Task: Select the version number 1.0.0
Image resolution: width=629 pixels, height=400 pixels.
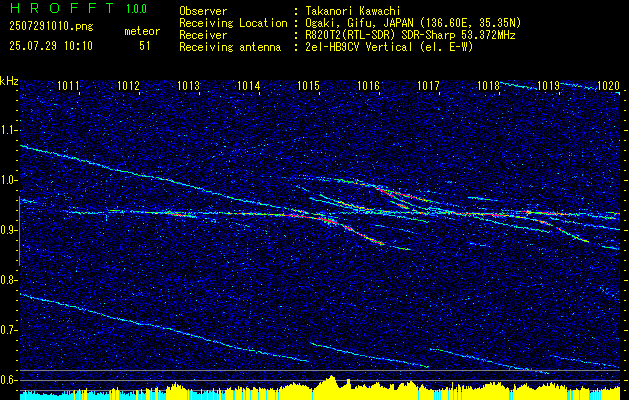Action: (136, 9)
